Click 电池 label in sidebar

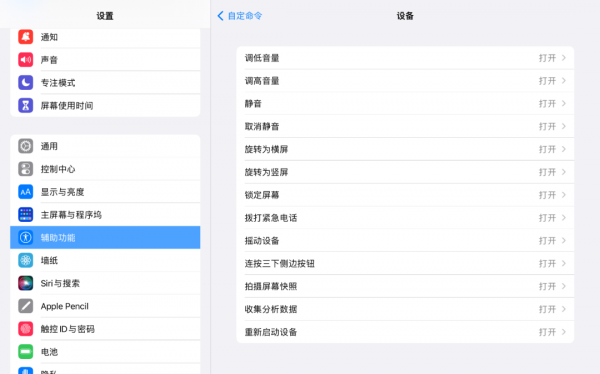click(49, 352)
